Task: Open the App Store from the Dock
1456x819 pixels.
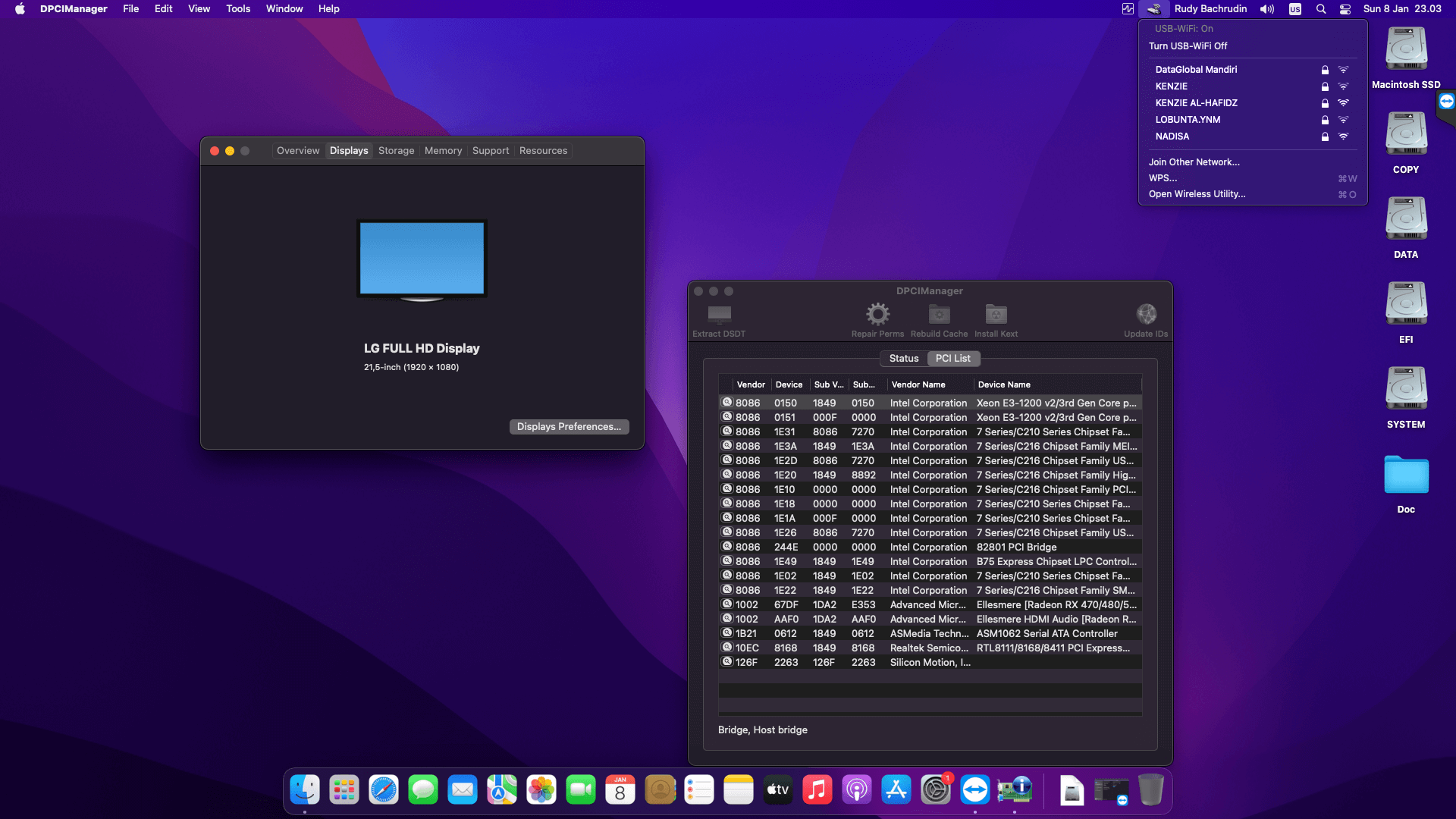Action: [x=896, y=790]
